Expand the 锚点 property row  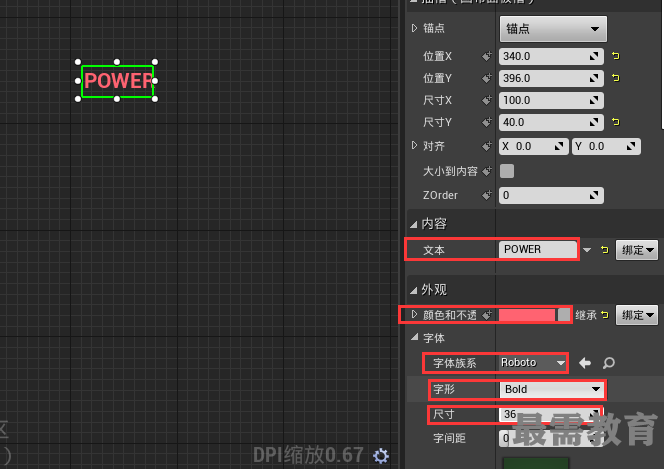click(x=414, y=28)
